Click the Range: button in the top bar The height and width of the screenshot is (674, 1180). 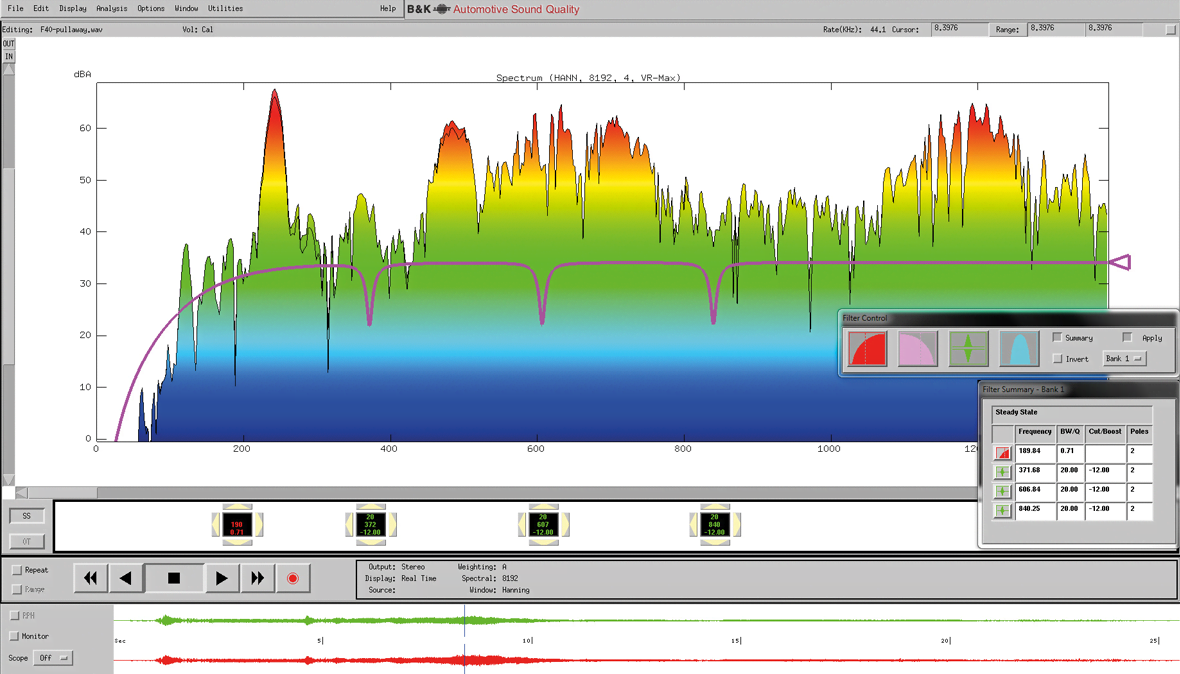[x=1007, y=29]
